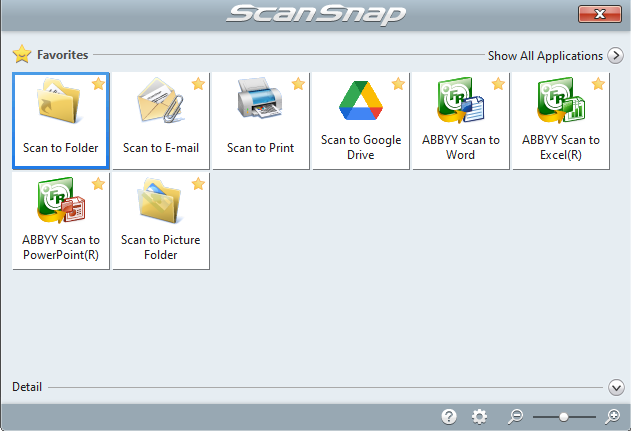Viewport: 631px width, 431px height.
Task: Click the icon size slider handle
Action: [564, 417]
